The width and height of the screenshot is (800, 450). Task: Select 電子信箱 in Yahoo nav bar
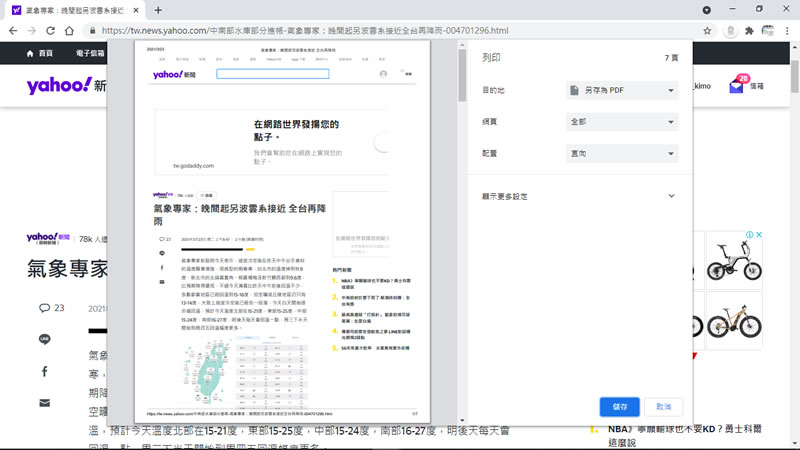[90, 53]
